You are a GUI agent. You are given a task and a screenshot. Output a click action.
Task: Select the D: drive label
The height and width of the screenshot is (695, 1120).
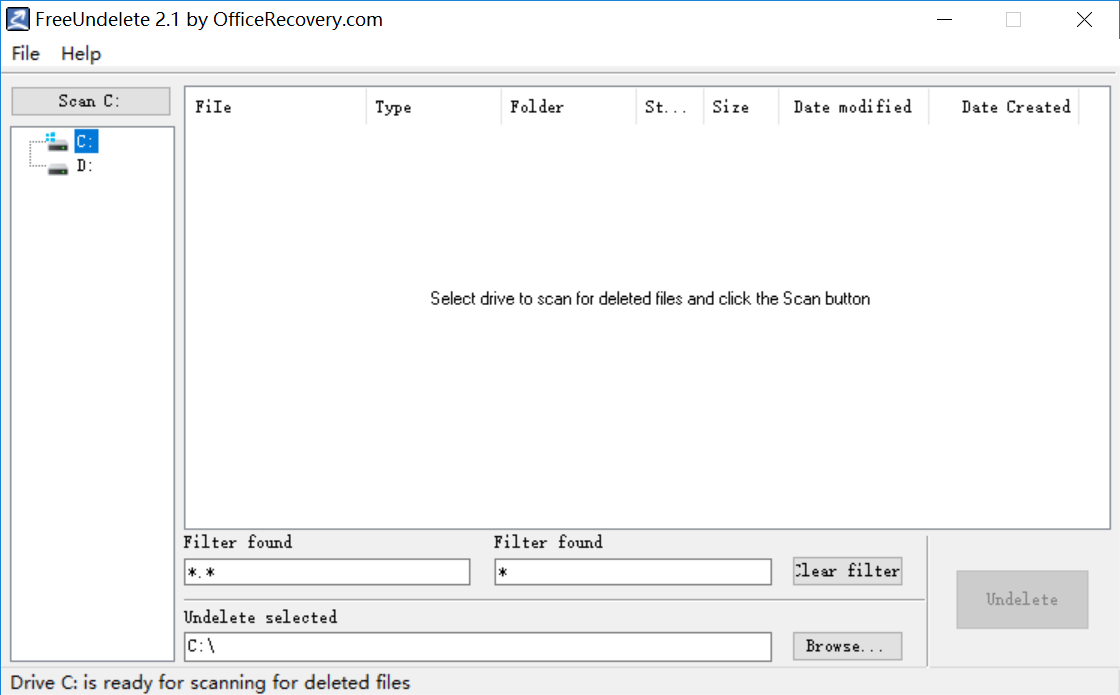pos(85,167)
